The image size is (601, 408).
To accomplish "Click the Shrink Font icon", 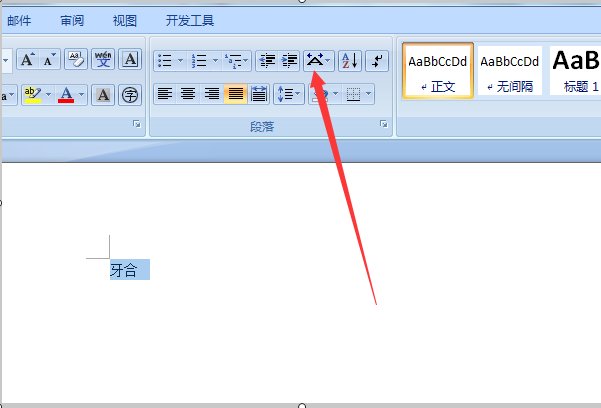I will [x=49, y=59].
